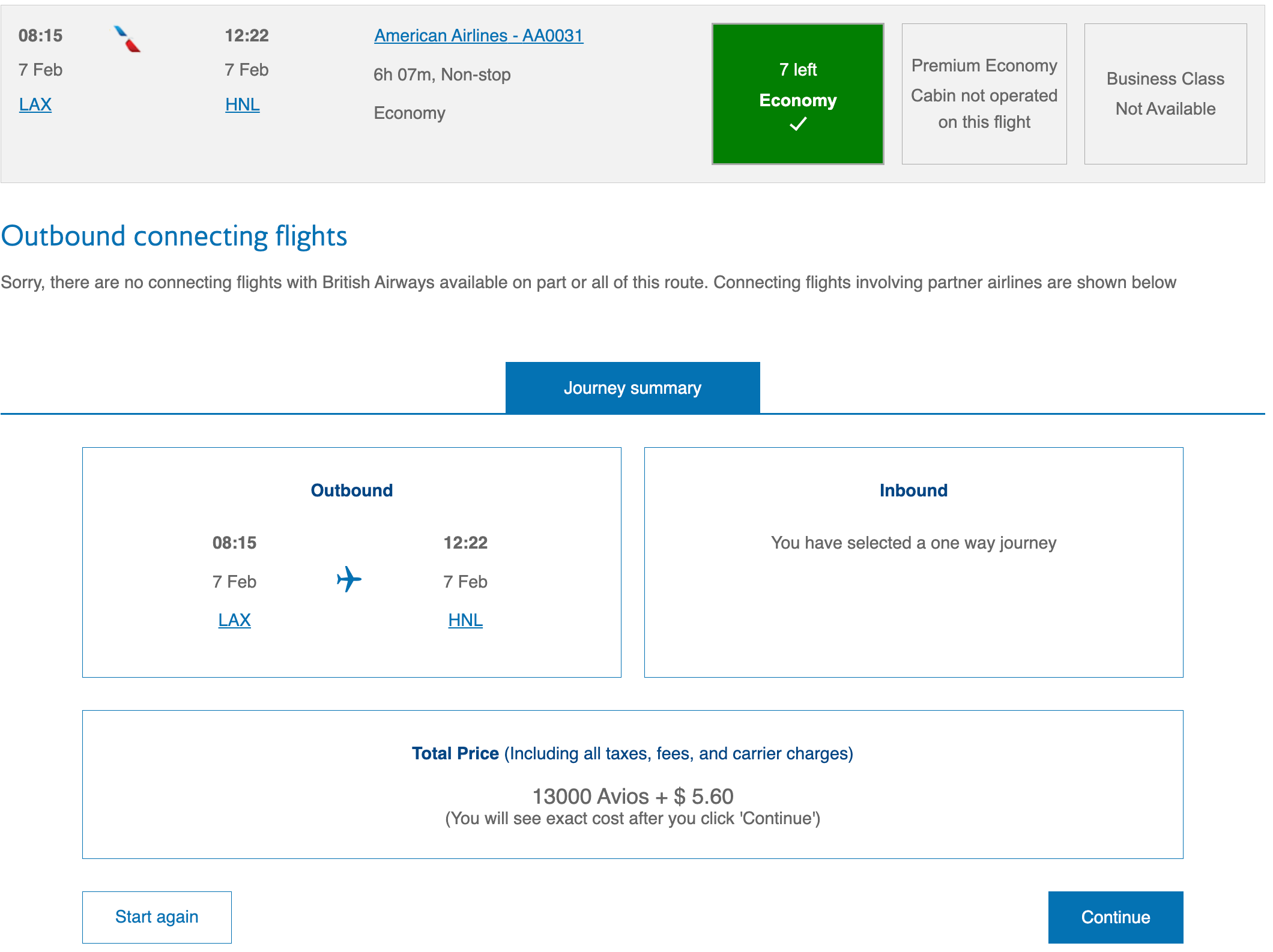Click the Outbound connecting flights heading
The image size is (1273, 952).
coord(174,236)
